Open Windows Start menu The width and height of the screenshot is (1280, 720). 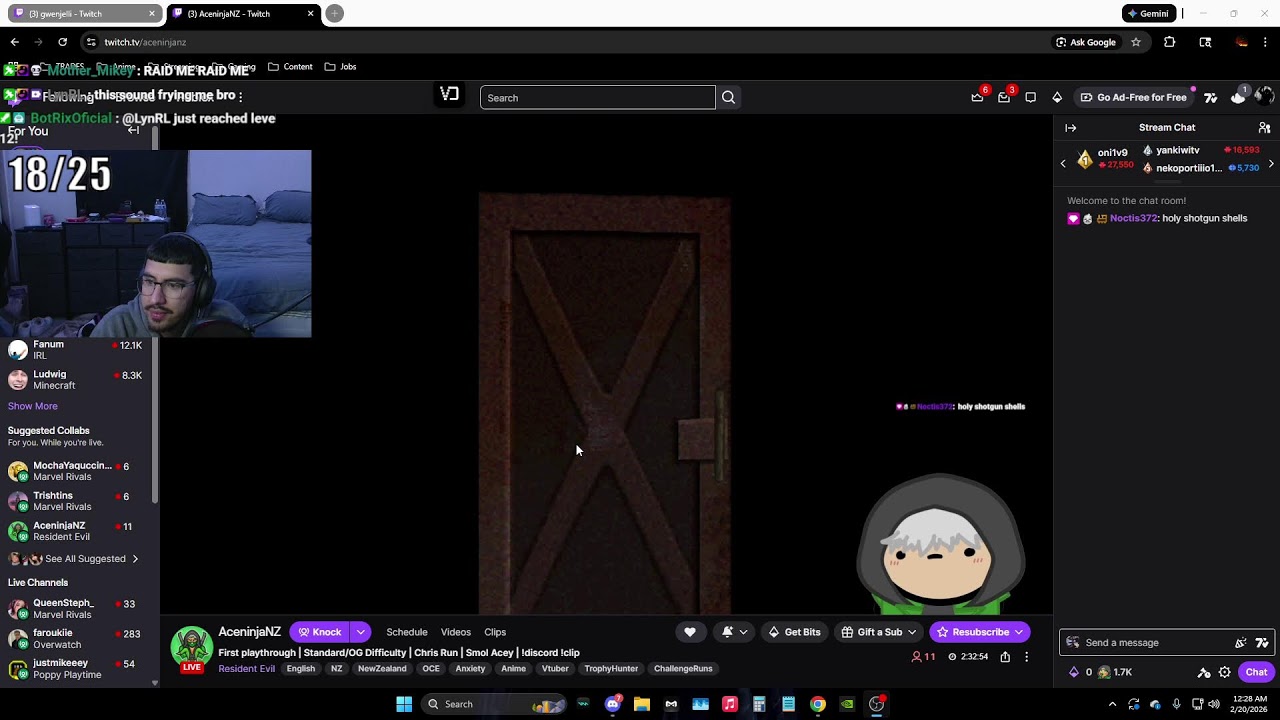coord(404,704)
